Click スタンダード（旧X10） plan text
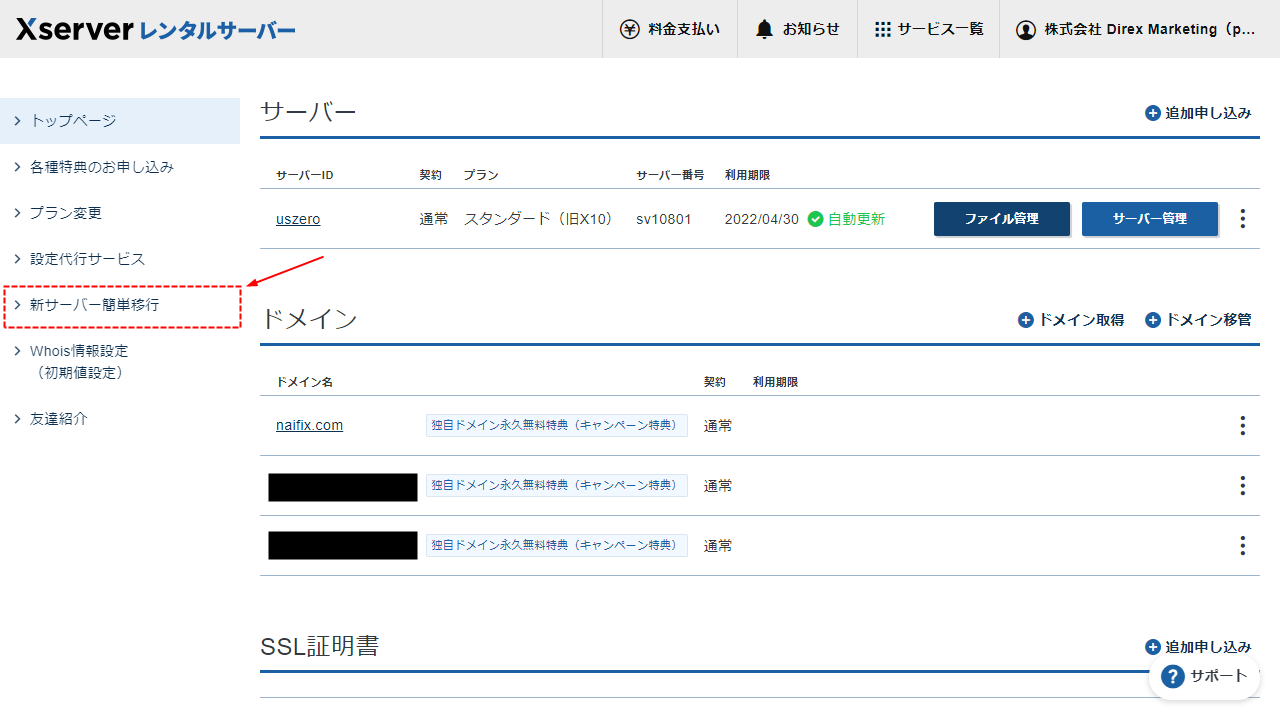This screenshot has width=1280, height=720. (540, 219)
